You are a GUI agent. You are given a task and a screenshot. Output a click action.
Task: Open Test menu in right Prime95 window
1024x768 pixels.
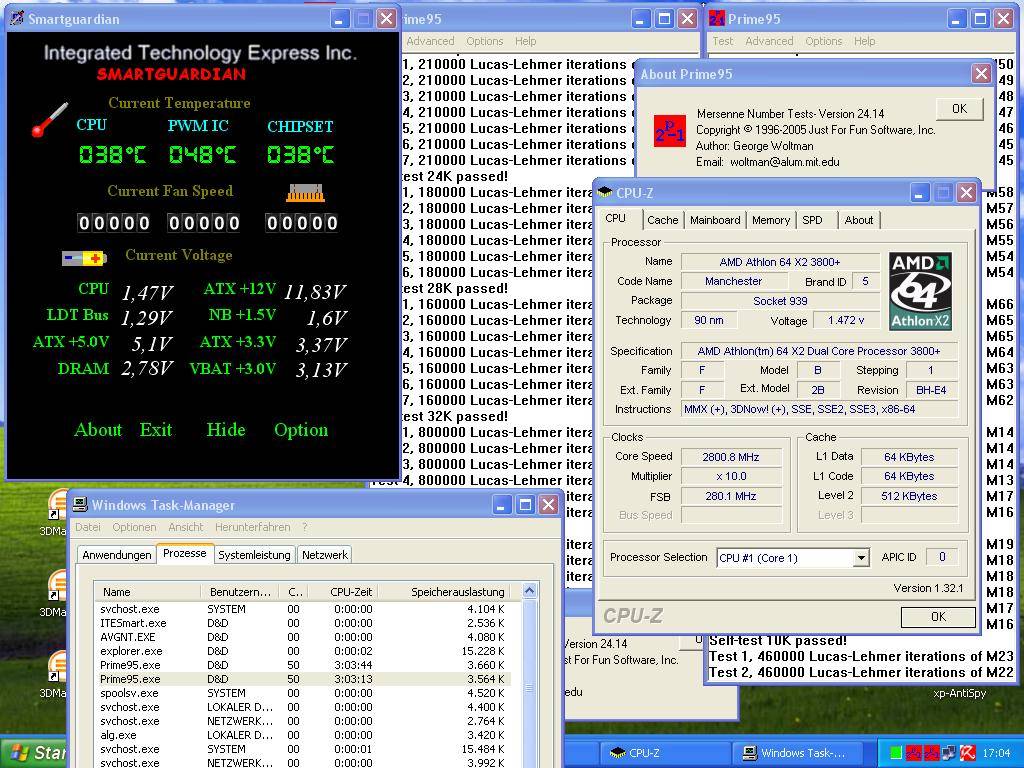pyautogui.click(x=722, y=40)
